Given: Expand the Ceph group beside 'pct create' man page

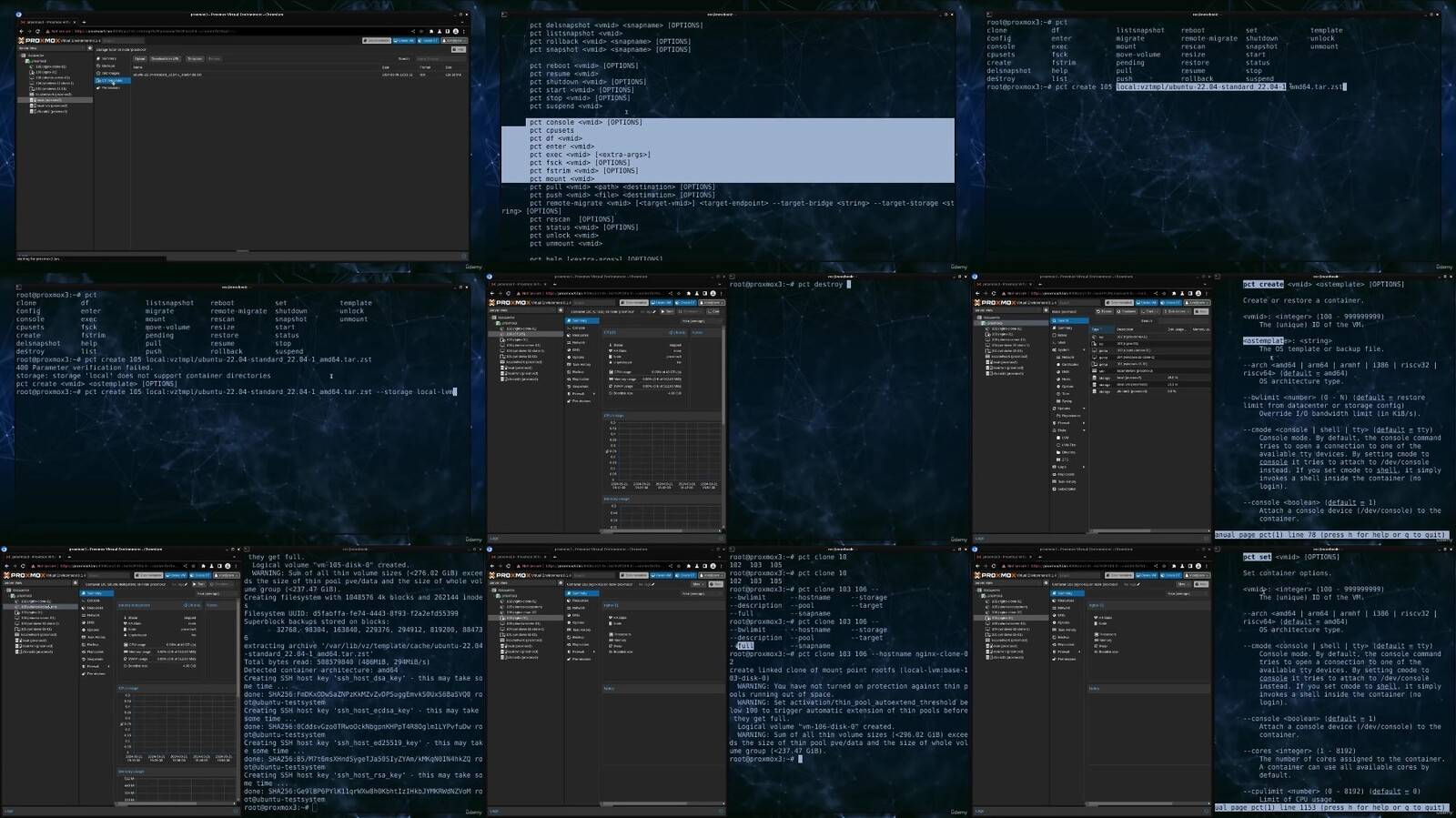Looking at the screenshot, I should pos(1084,467).
